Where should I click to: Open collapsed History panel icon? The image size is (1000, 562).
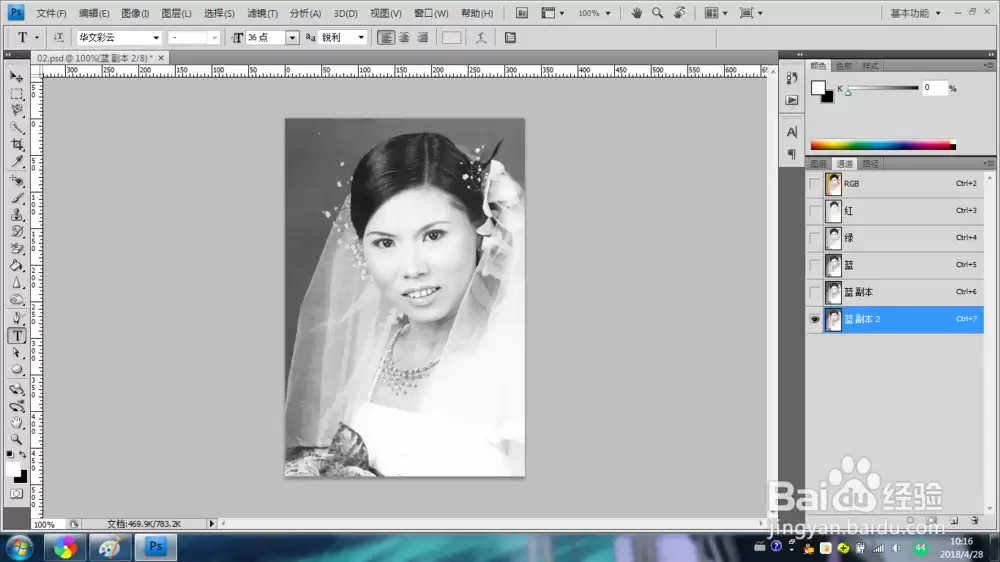click(791, 78)
